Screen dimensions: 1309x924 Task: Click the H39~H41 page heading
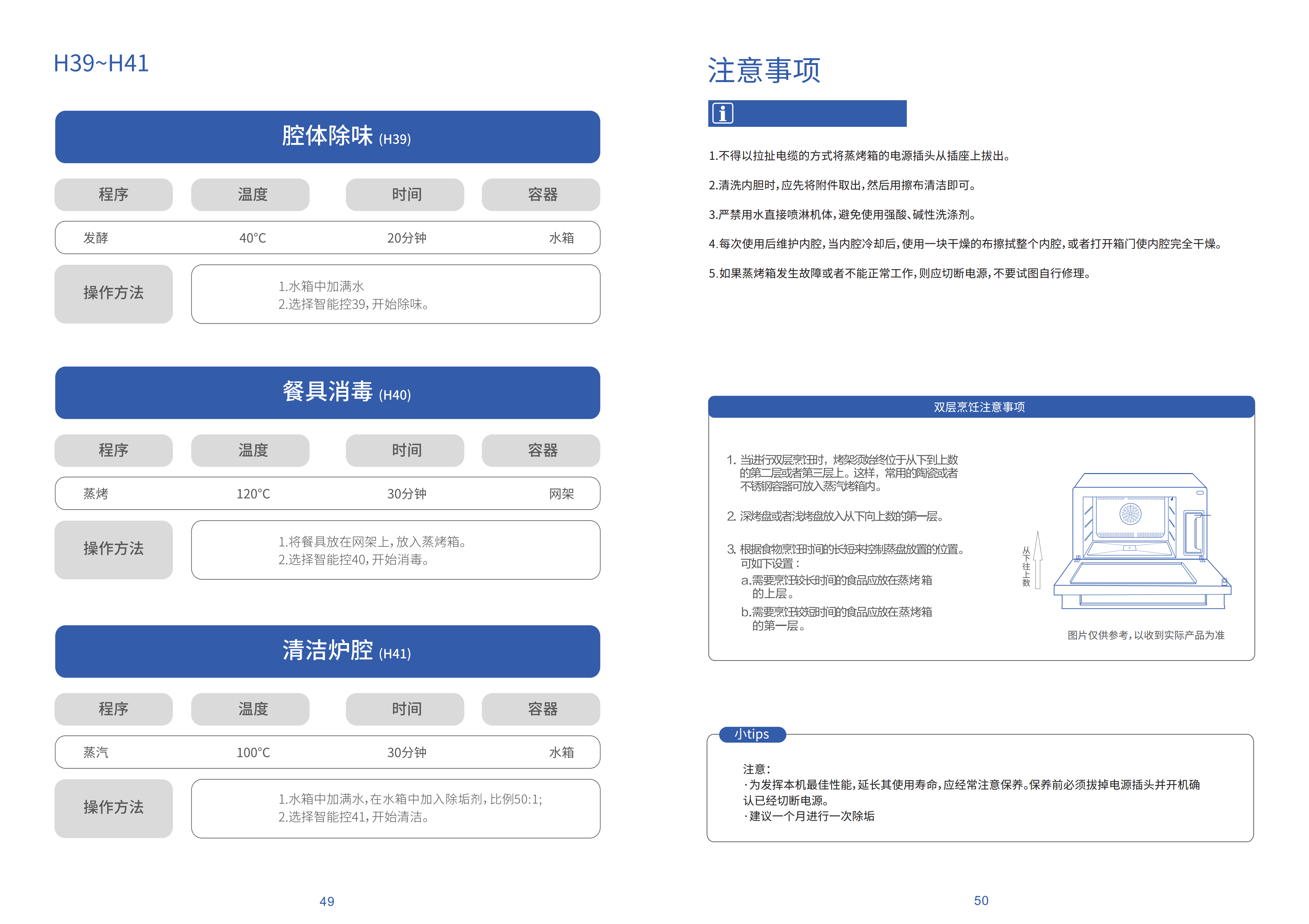(101, 63)
